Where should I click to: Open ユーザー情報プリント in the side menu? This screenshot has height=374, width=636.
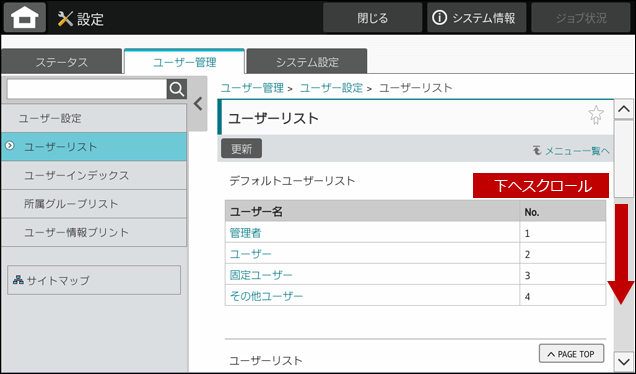pyautogui.click(x=94, y=232)
